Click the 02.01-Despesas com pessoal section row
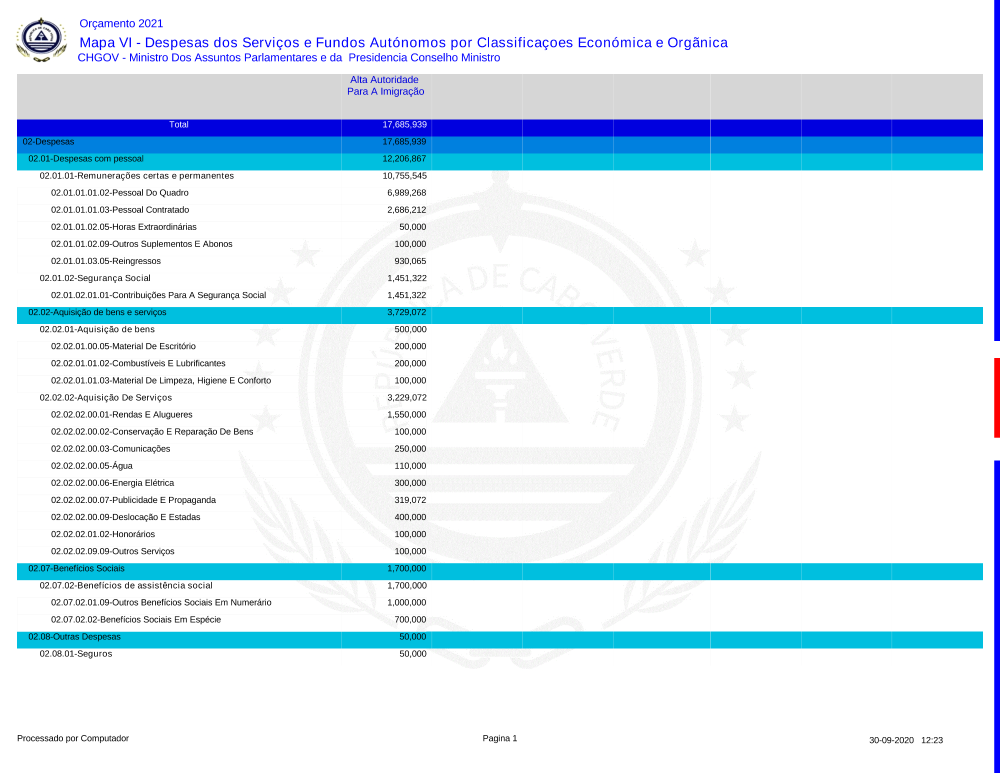Screen dimensions: 1000x773 pyautogui.click(x=86, y=159)
